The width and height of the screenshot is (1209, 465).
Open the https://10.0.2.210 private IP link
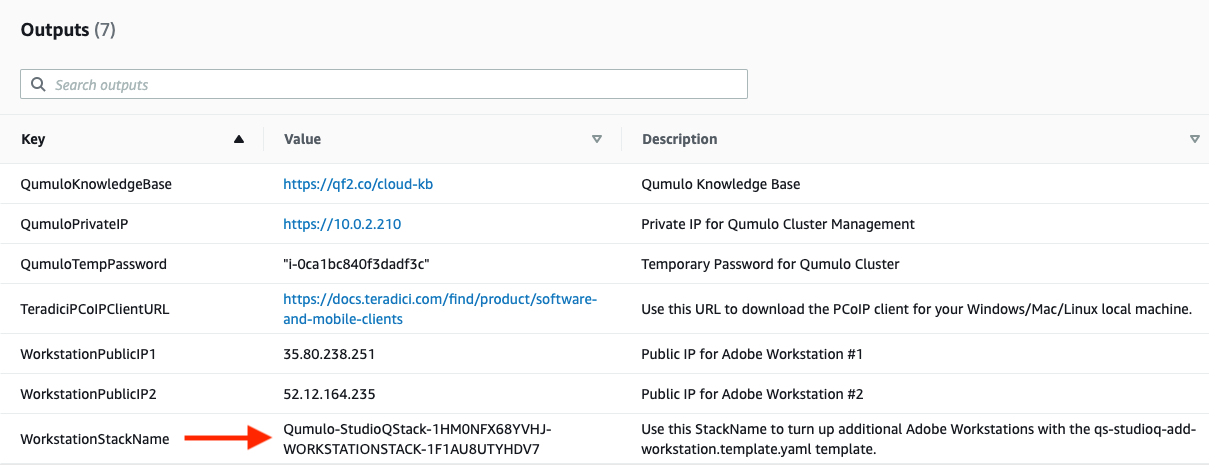[342, 224]
